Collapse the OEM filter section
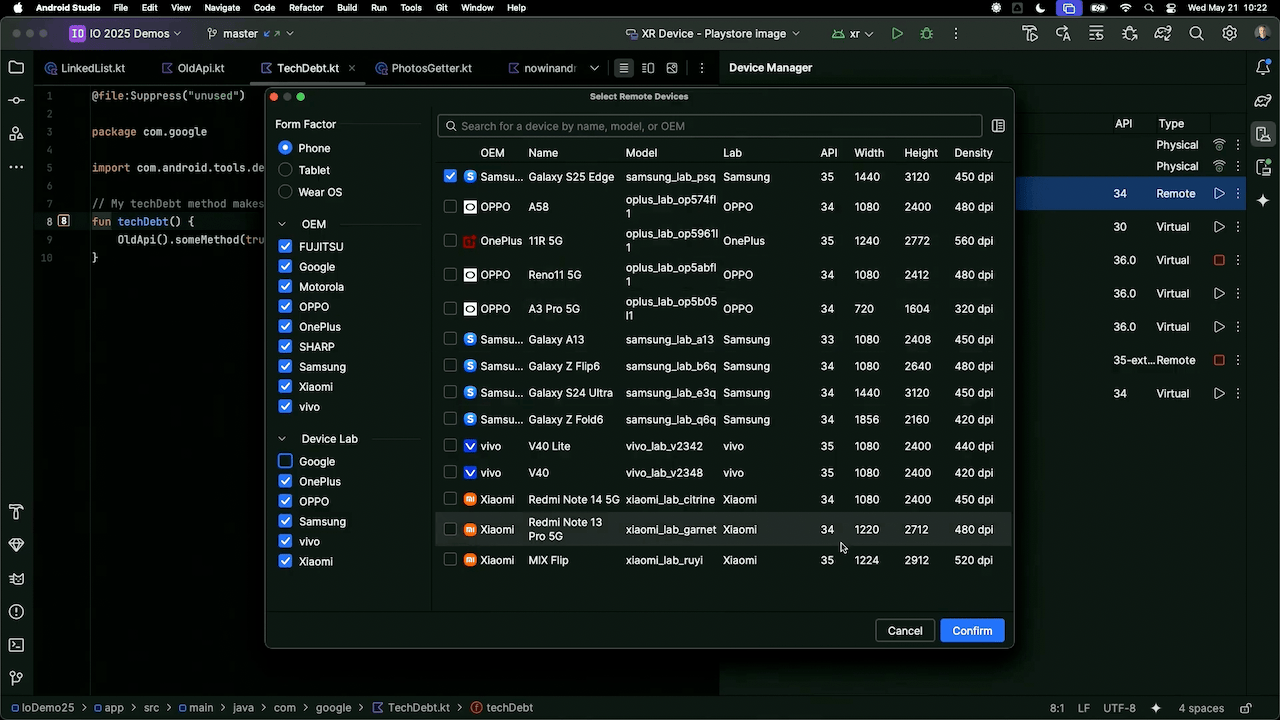The image size is (1280, 720). (282, 224)
